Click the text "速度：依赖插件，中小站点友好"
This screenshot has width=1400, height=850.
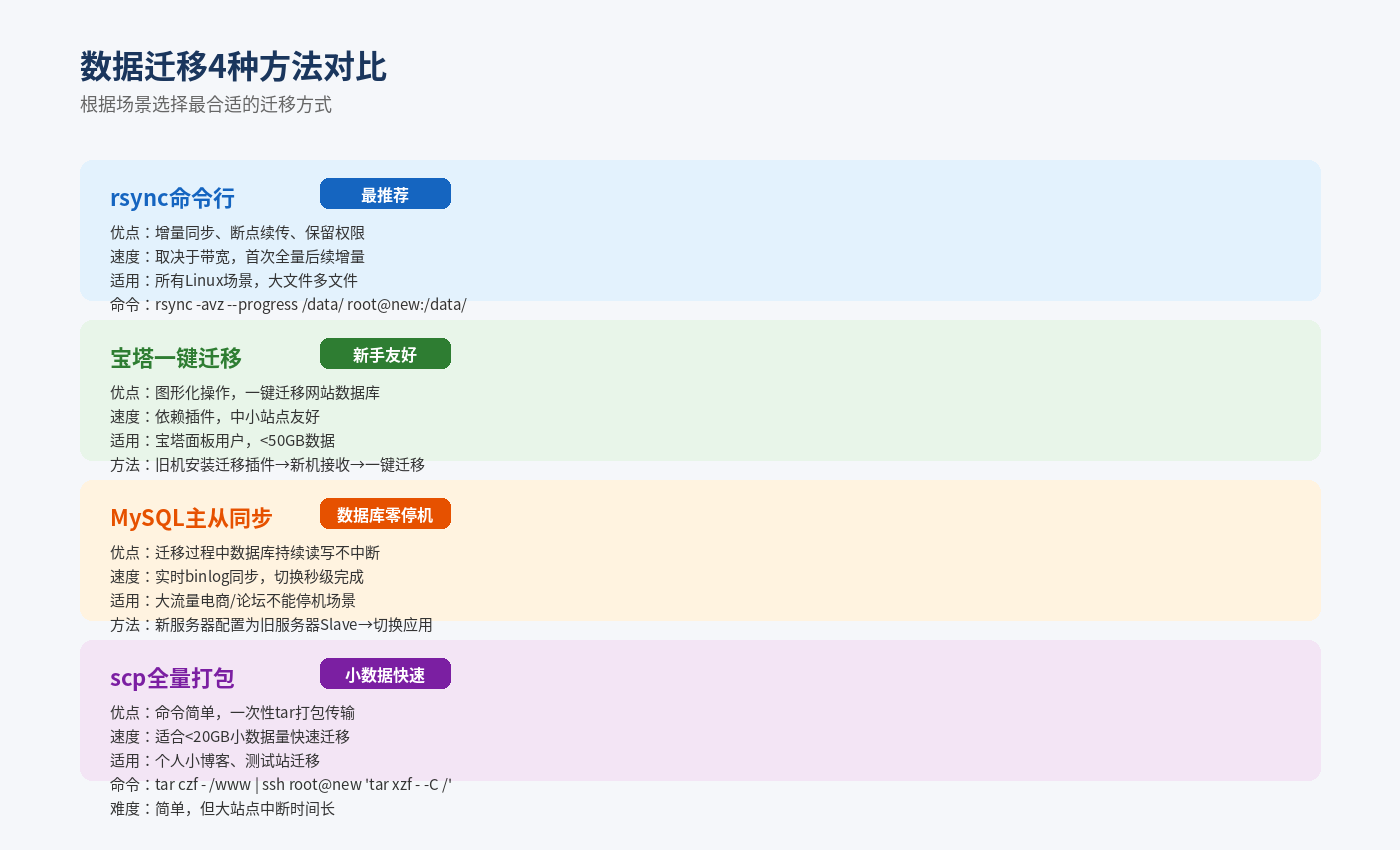215,417
